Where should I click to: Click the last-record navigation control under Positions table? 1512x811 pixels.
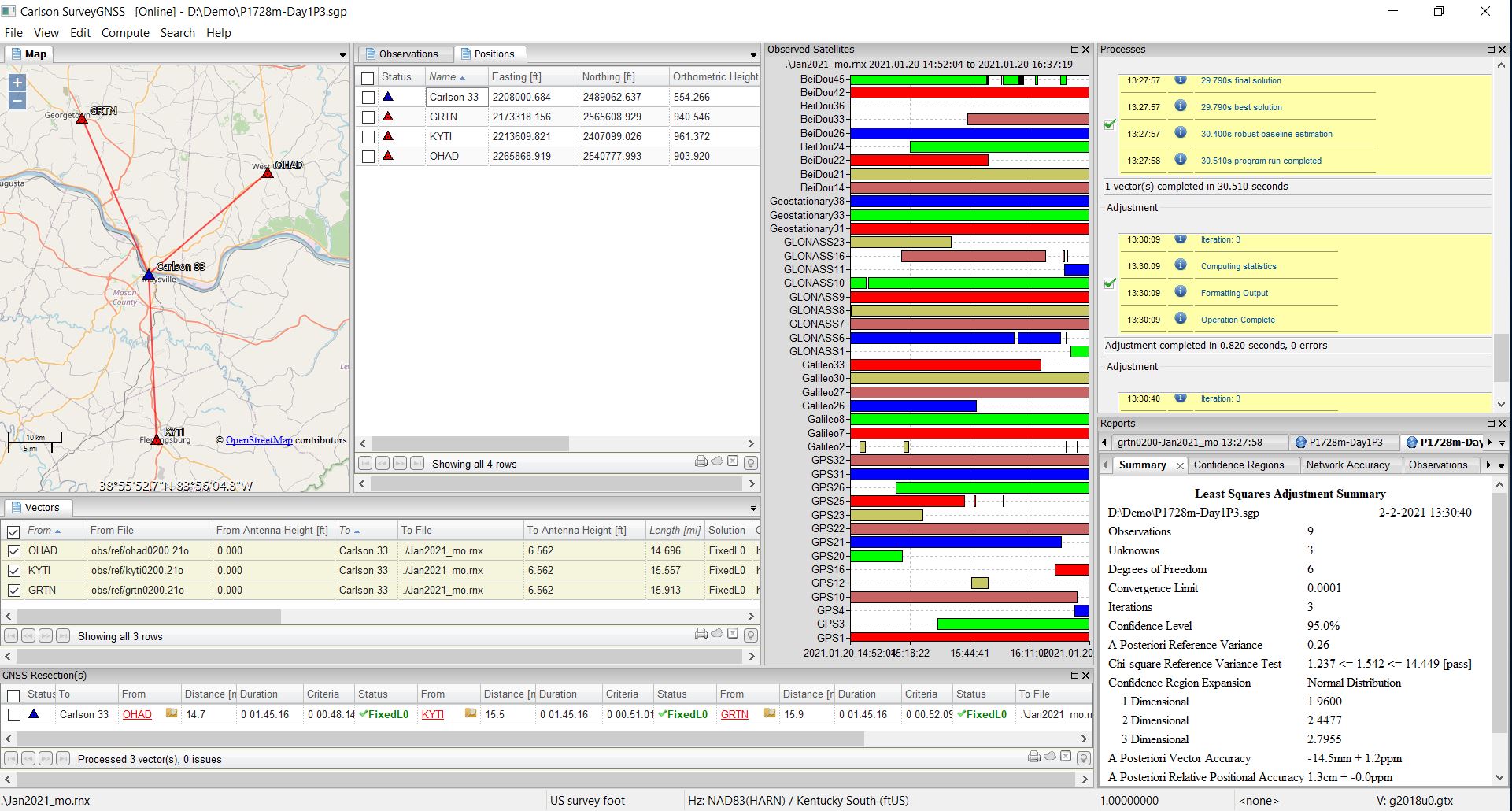(x=416, y=464)
